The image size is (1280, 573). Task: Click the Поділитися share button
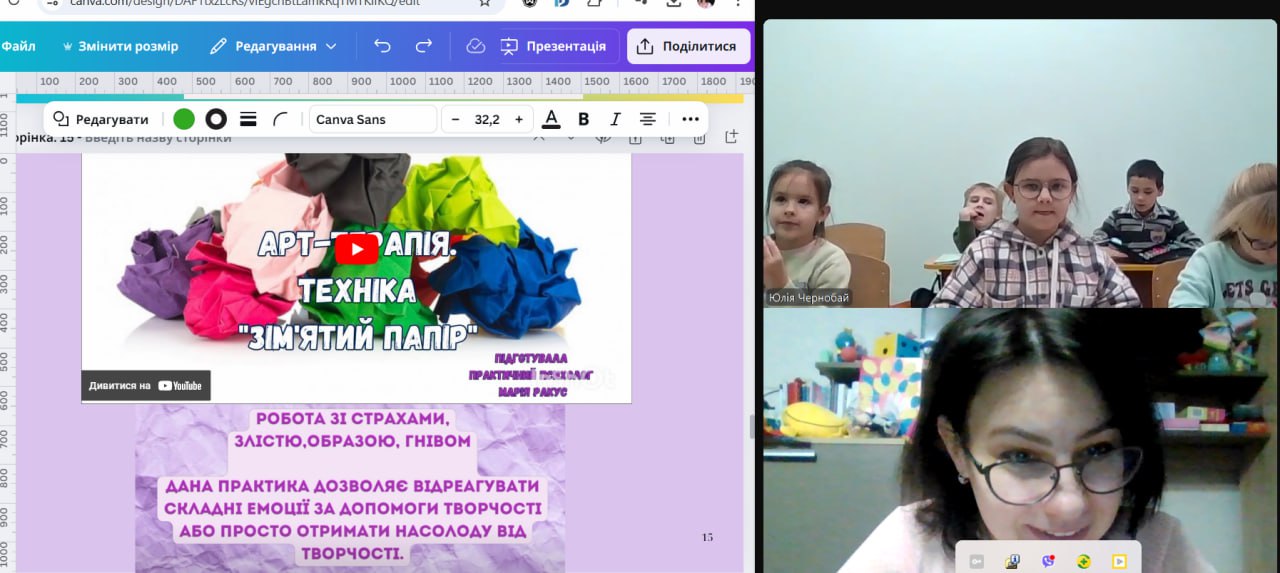pos(687,46)
